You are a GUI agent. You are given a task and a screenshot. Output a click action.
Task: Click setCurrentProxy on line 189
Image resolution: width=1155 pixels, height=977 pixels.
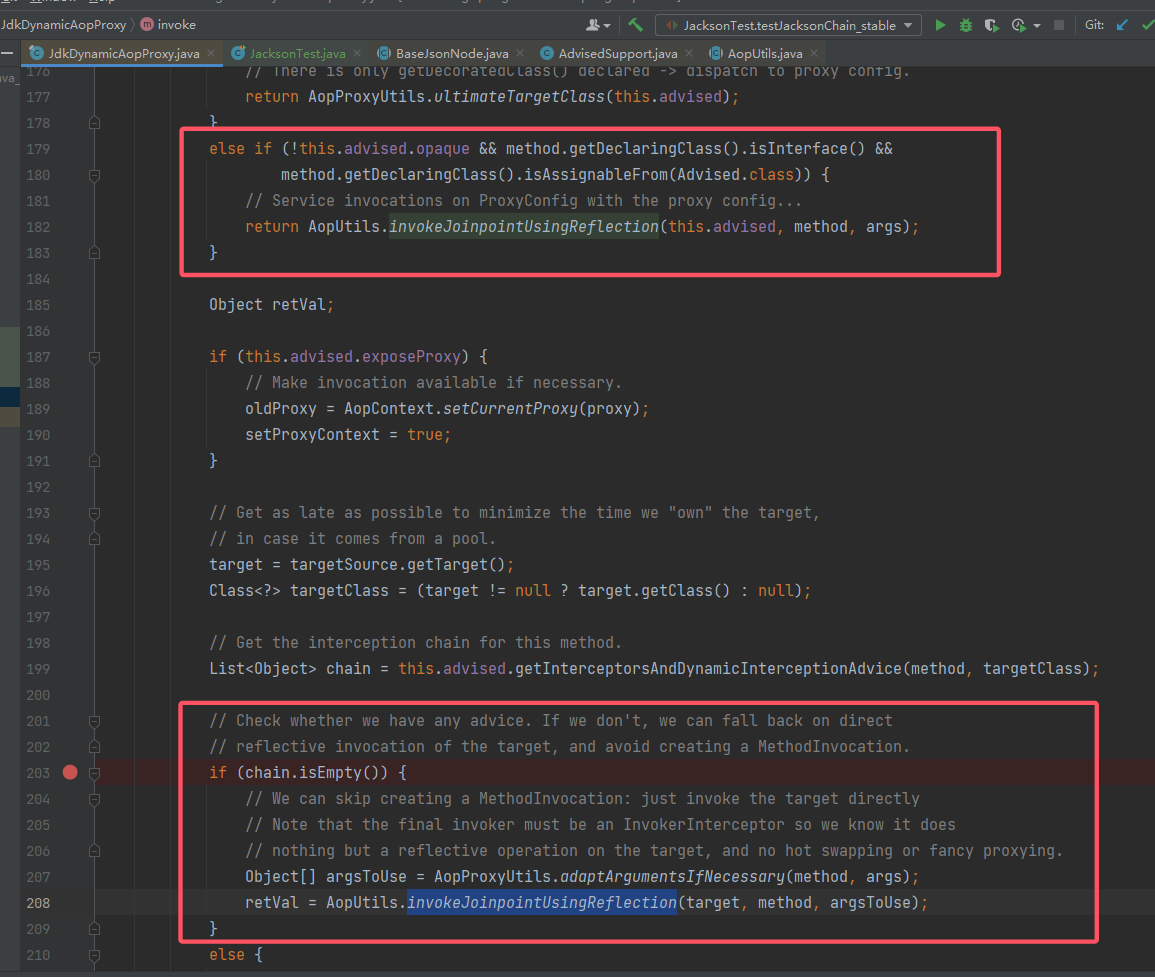pos(510,408)
